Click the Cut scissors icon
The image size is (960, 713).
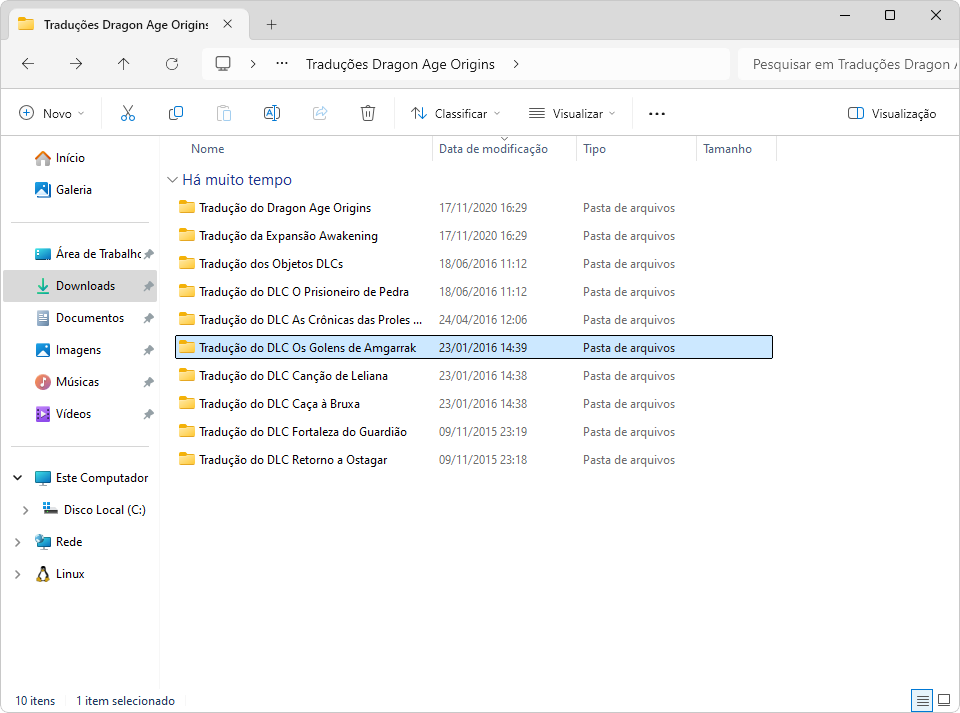click(127, 113)
